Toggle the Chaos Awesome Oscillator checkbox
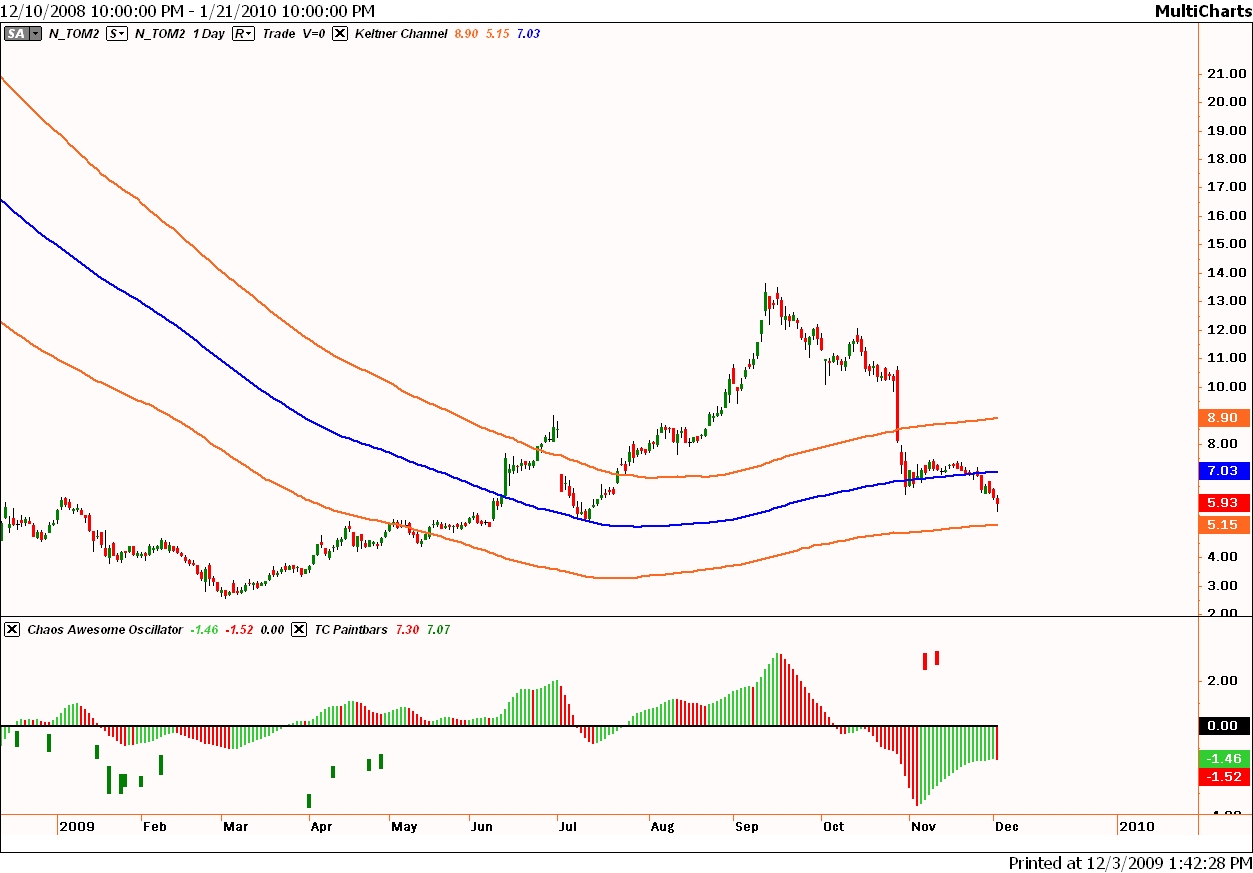Image resolution: width=1253 pixels, height=873 pixels. [12, 629]
